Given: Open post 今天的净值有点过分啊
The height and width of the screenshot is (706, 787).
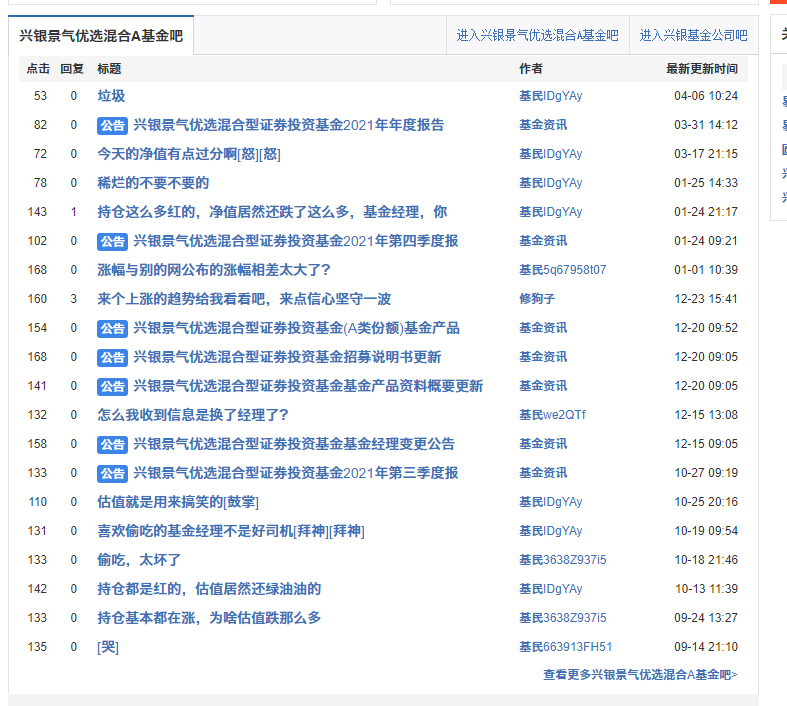Looking at the screenshot, I should pos(189,154).
